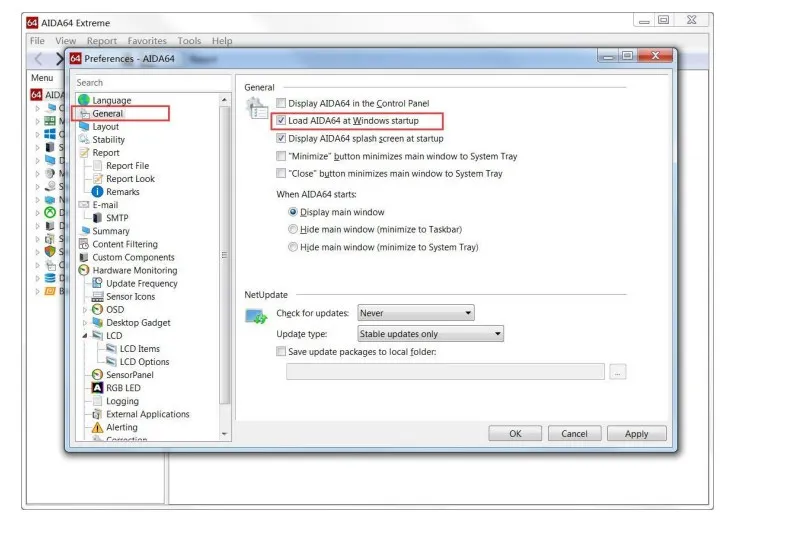
Task: Click the OK button
Action: [x=515, y=434]
